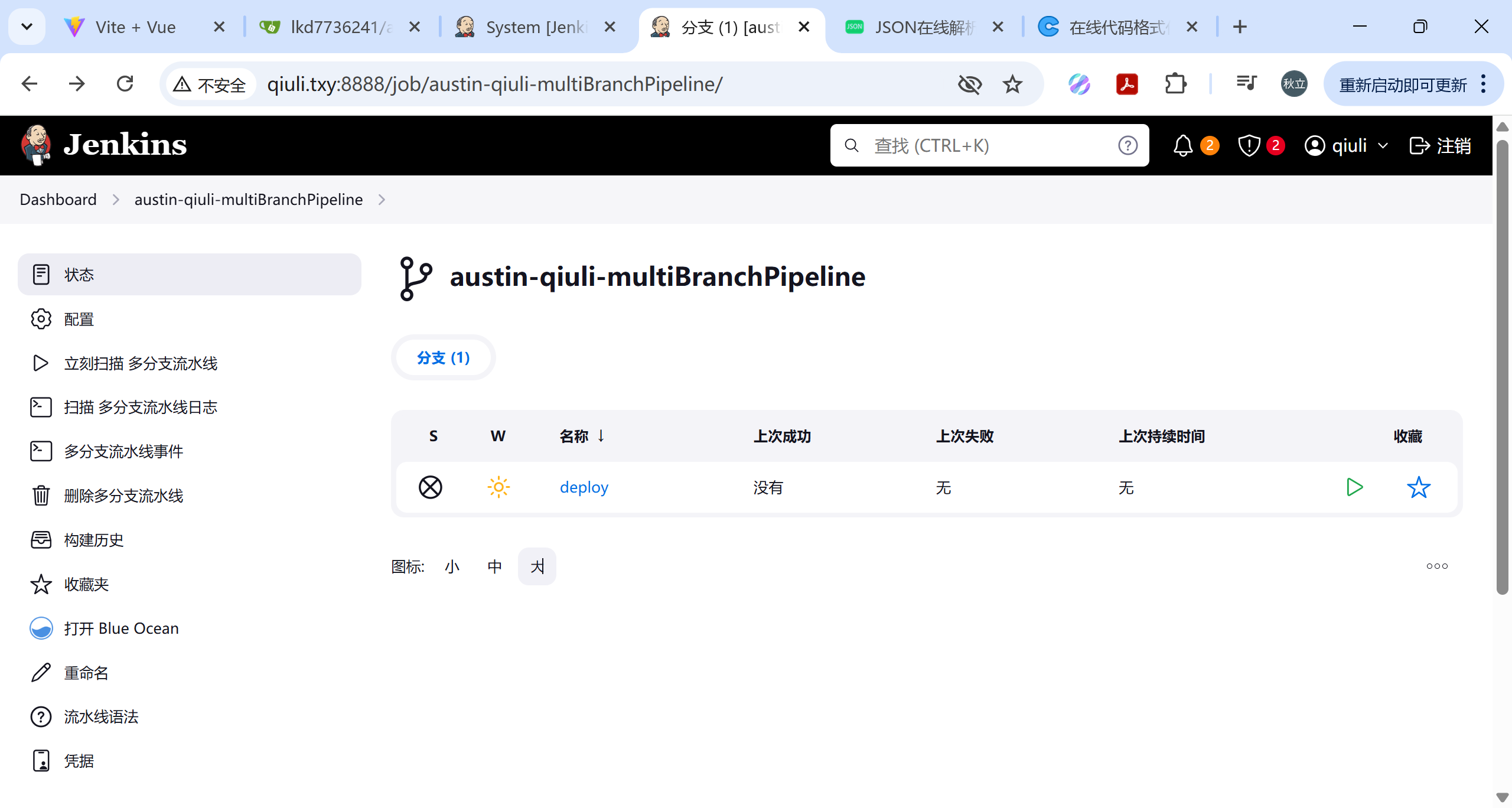This screenshot has height=808, width=1512.
Task: Click the search help question mark icon
Action: pos(1128,145)
